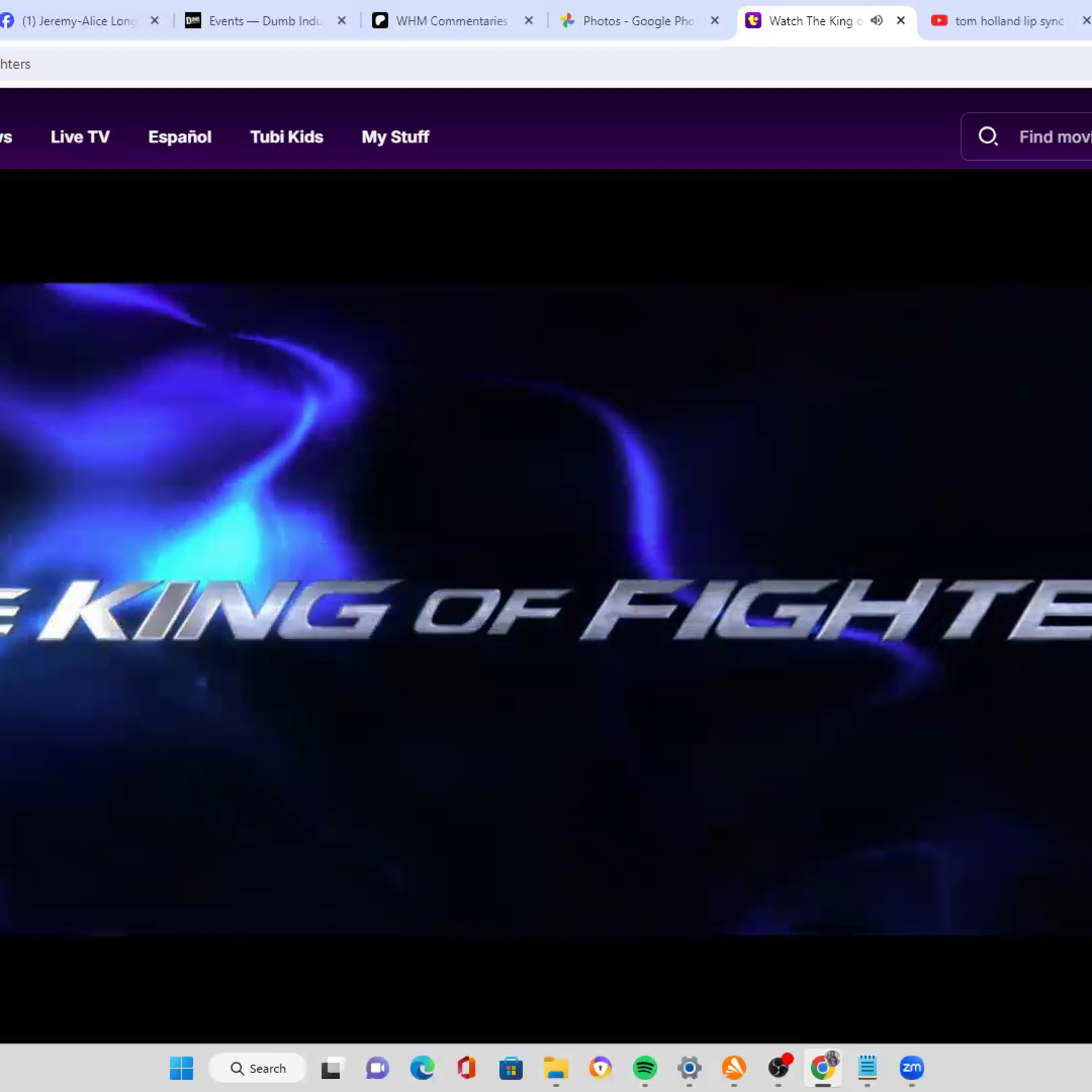The width and height of the screenshot is (1092, 1092).
Task: Close the Jeremy-Alice Long Facebook tab
Action: pyautogui.click(x=154, y=21)
